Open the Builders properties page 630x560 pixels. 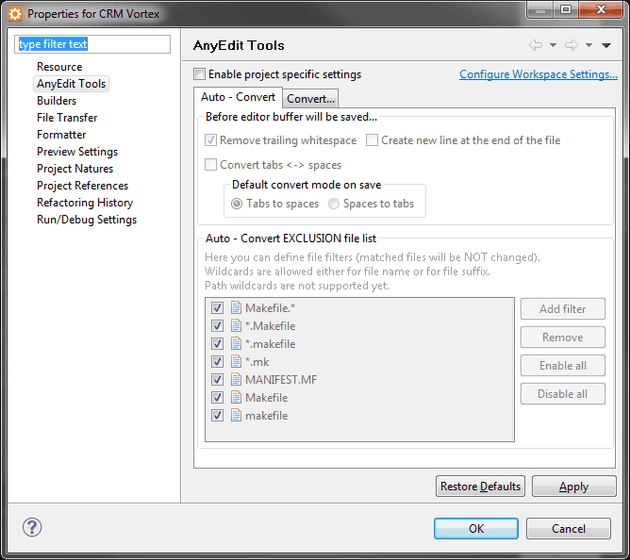pyautogui.click(x=57, y=100)
